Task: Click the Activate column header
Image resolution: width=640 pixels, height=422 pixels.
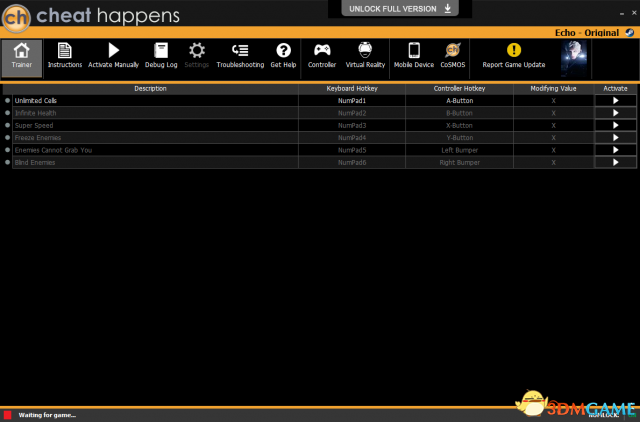Action: coord(616,89)
